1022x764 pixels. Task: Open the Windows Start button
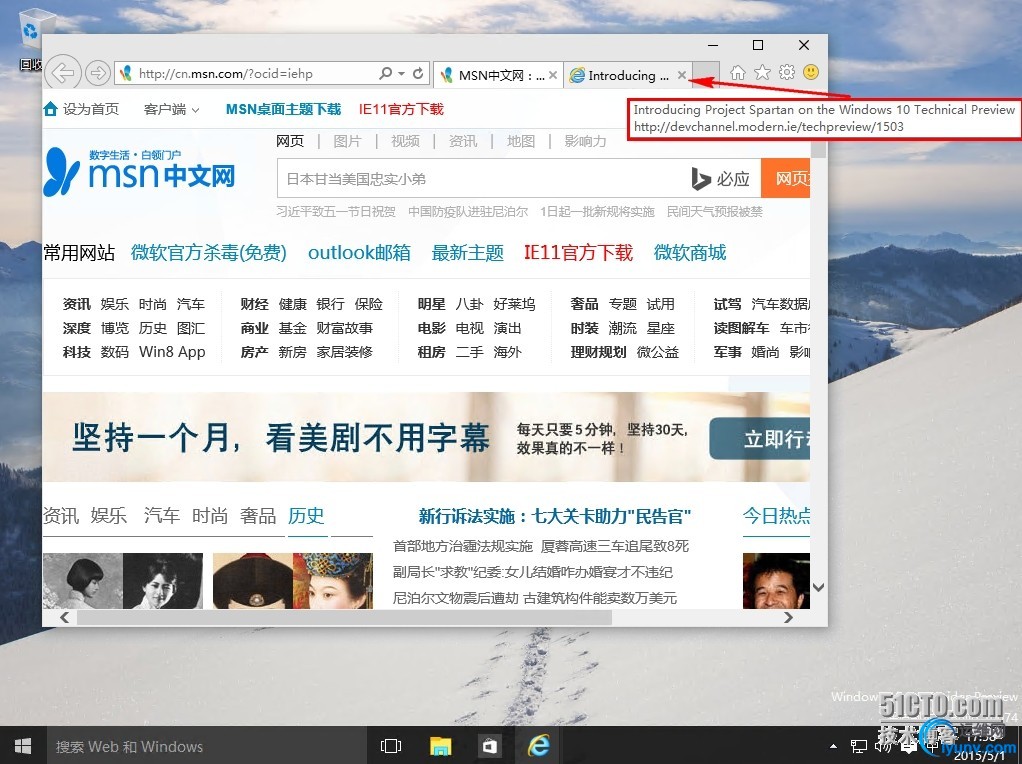23,746
